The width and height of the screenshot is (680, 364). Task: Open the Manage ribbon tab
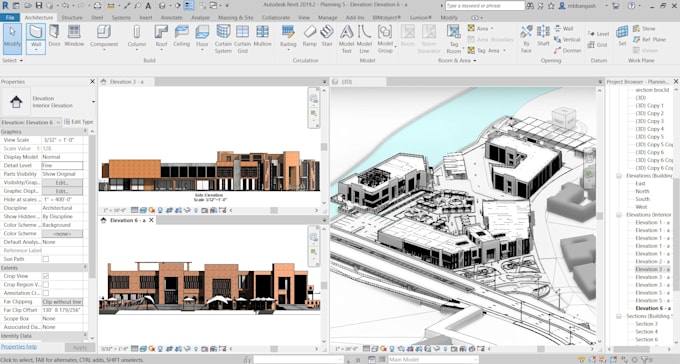coord(327,17)
